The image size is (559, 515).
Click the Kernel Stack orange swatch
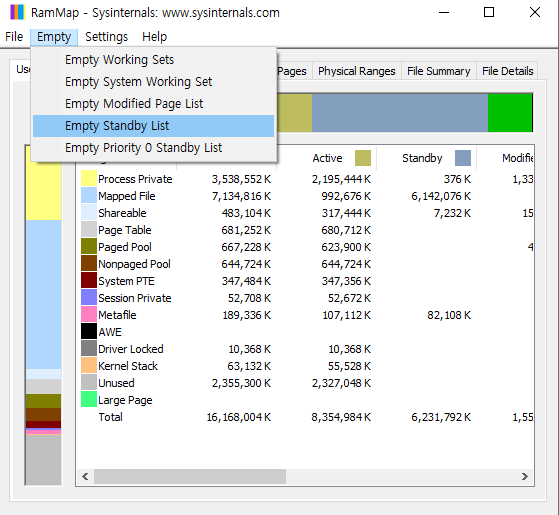tap(89, 365)
